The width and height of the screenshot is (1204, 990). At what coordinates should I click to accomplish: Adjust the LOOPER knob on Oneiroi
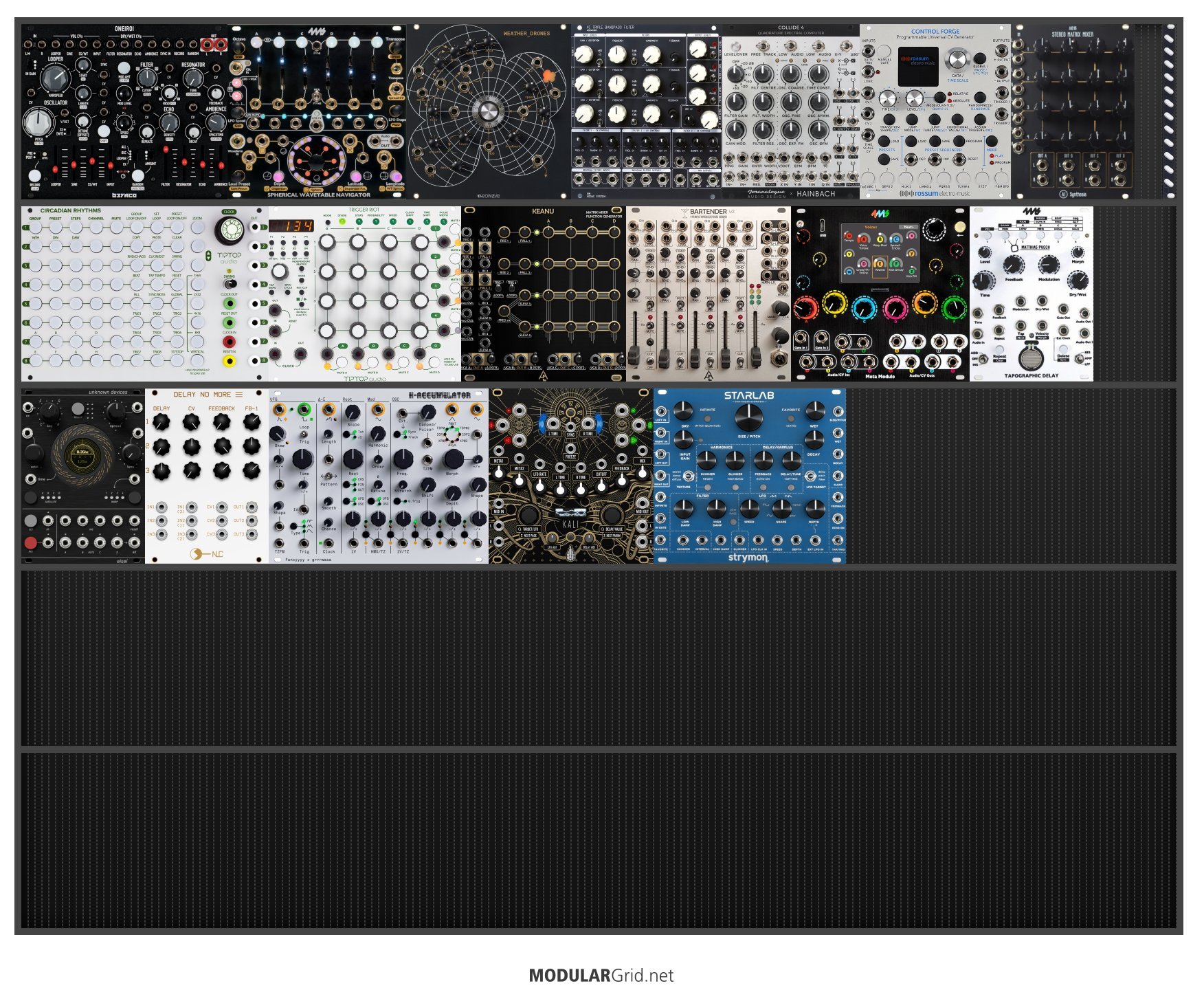coord(54,78)
